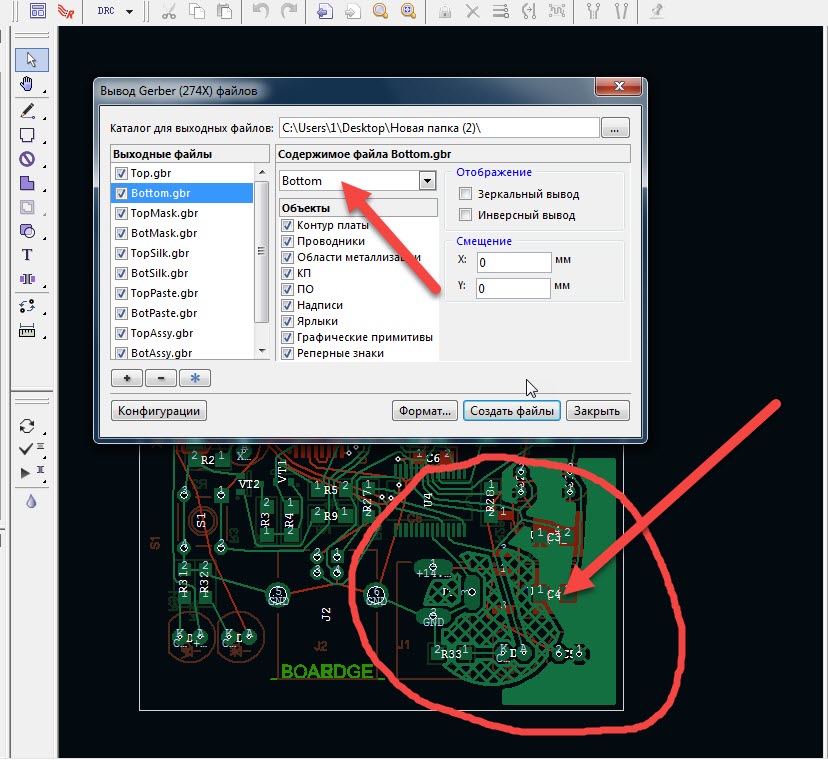Toggle the Надписи checkbox

tap(287, 305)
